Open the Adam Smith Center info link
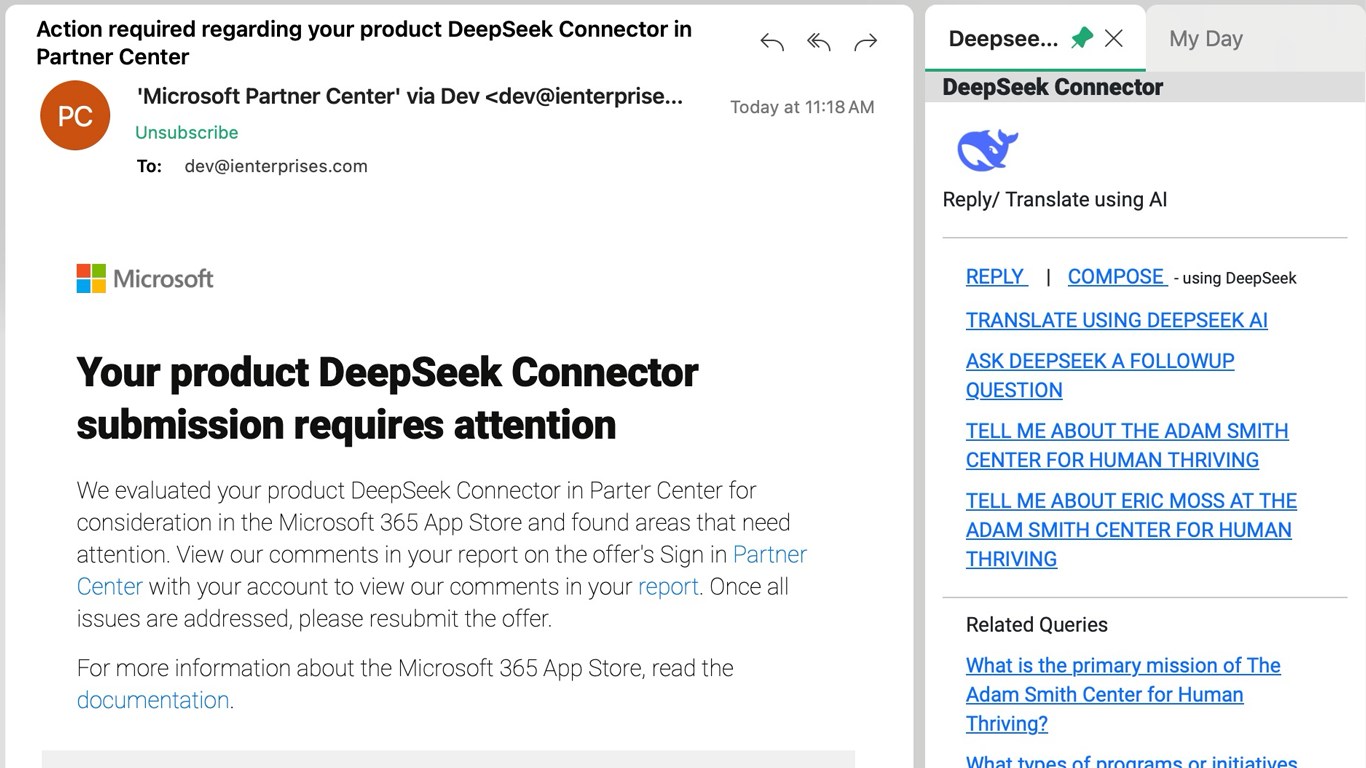The image size is (1366, 768). pyautogui.click(x=1126, y=445)
